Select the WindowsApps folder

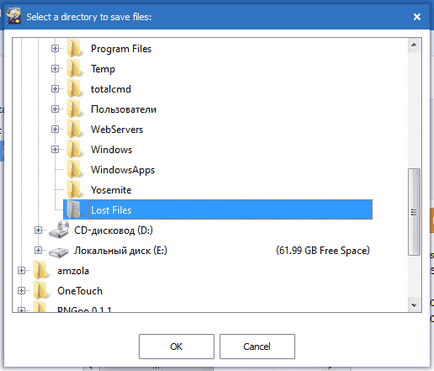[123, 170]
